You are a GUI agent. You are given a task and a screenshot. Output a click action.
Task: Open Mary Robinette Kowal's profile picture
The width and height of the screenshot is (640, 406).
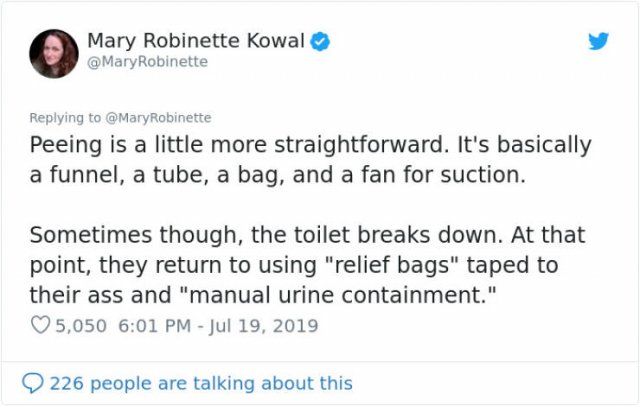pyautogui.click(x=54, y=53)
